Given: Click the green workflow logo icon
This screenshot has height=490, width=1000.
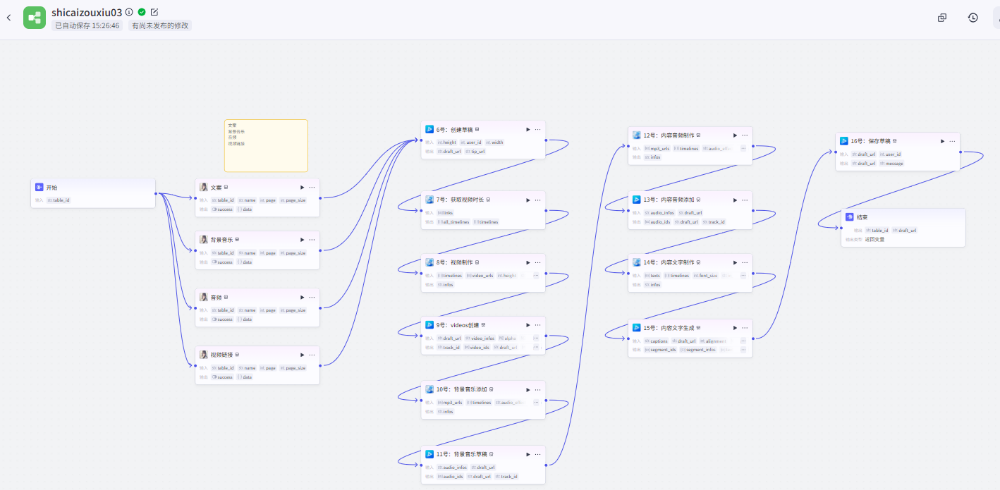Looking at the screenshot, I should pos(34,18).
